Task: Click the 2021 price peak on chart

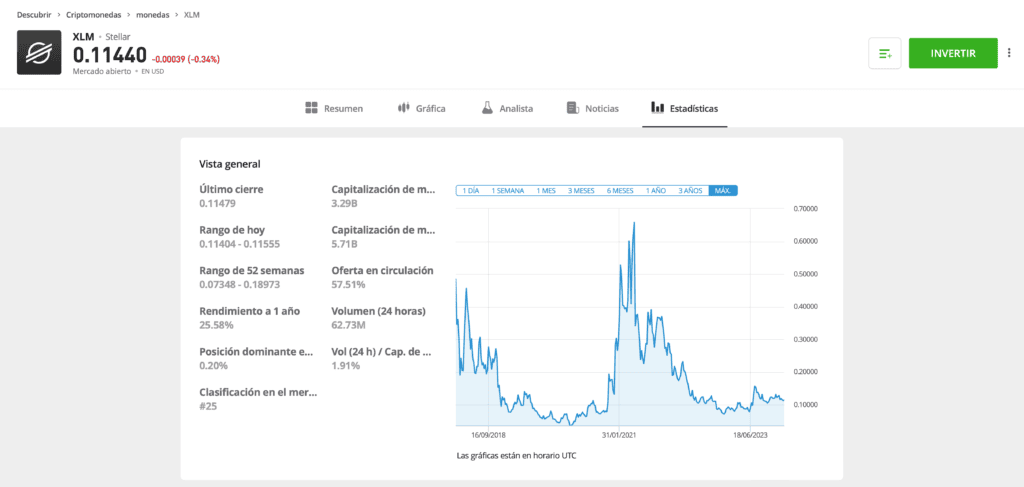Action: pos(634,223)
